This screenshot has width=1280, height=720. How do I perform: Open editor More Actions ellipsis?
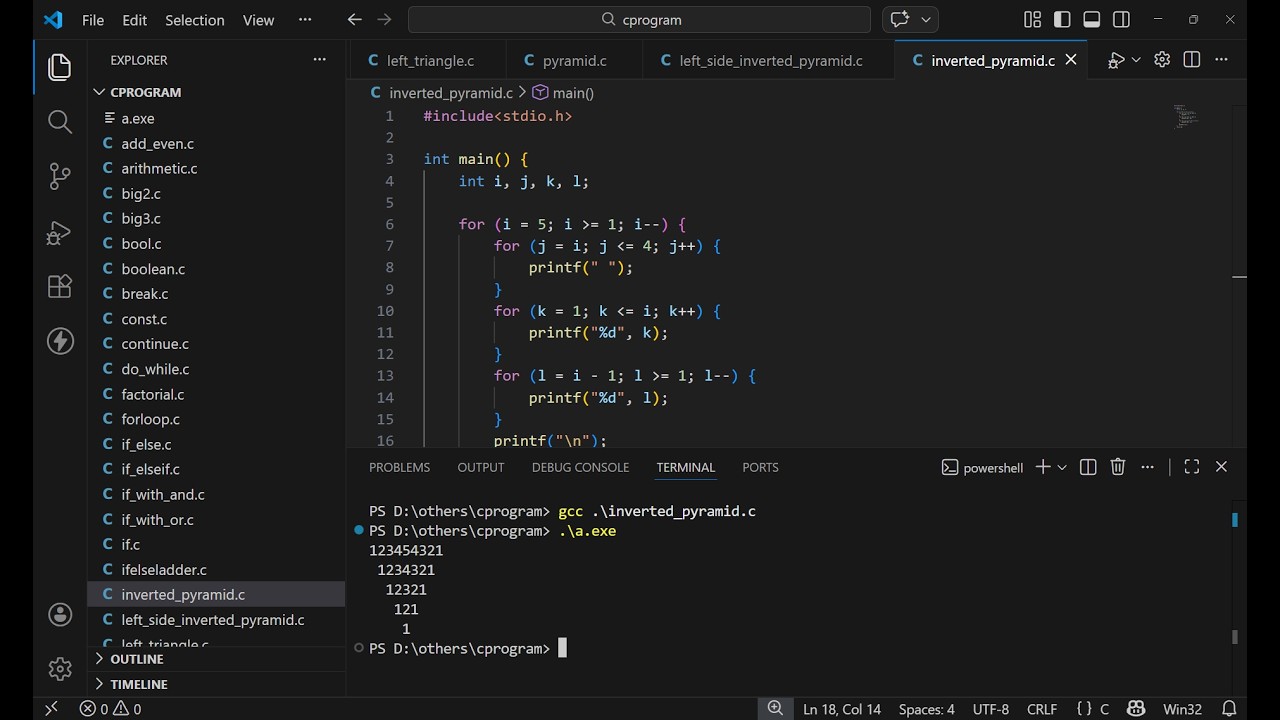click(x=1221, y=60)
